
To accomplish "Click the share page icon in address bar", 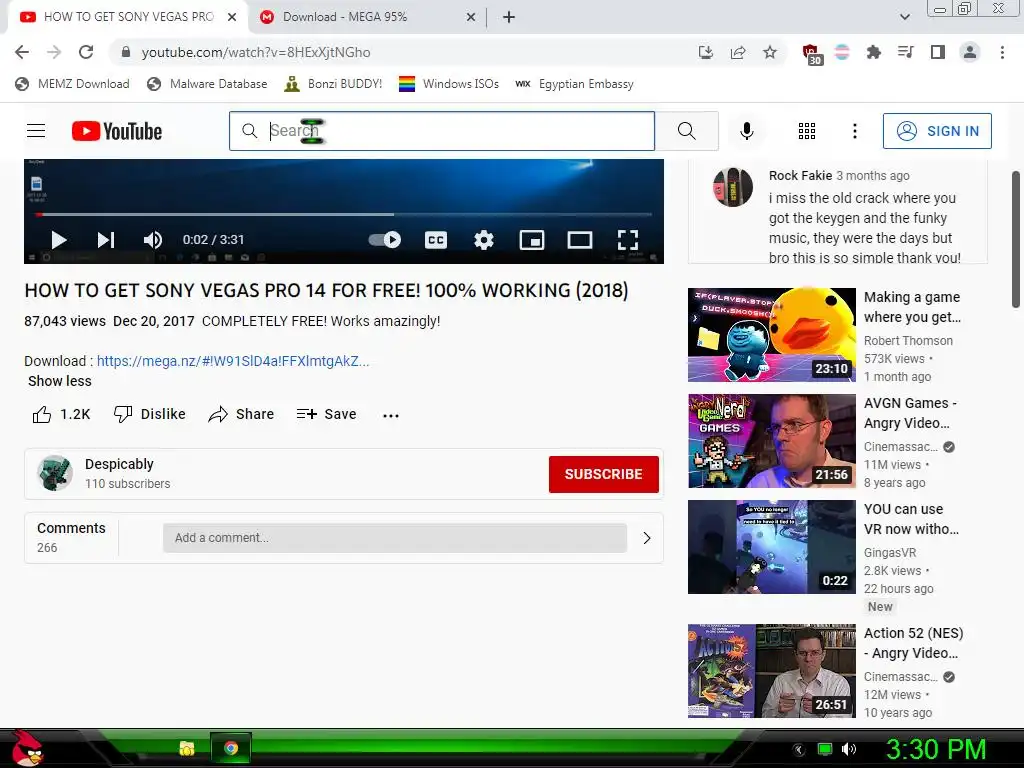I will [738, 52].
